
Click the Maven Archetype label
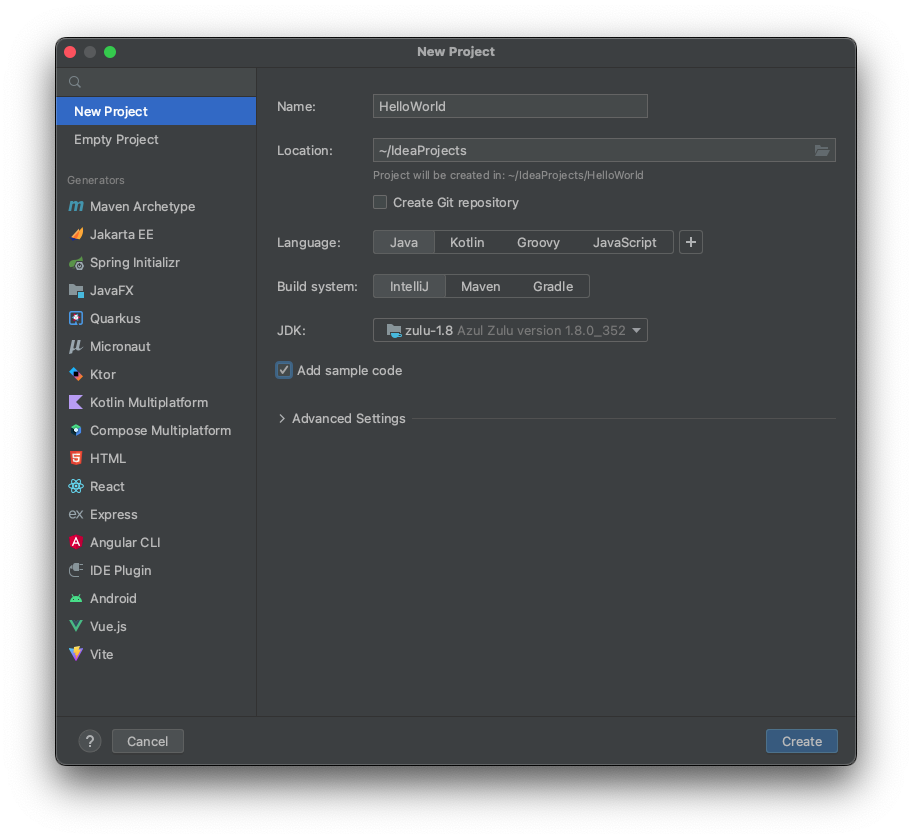142,207
